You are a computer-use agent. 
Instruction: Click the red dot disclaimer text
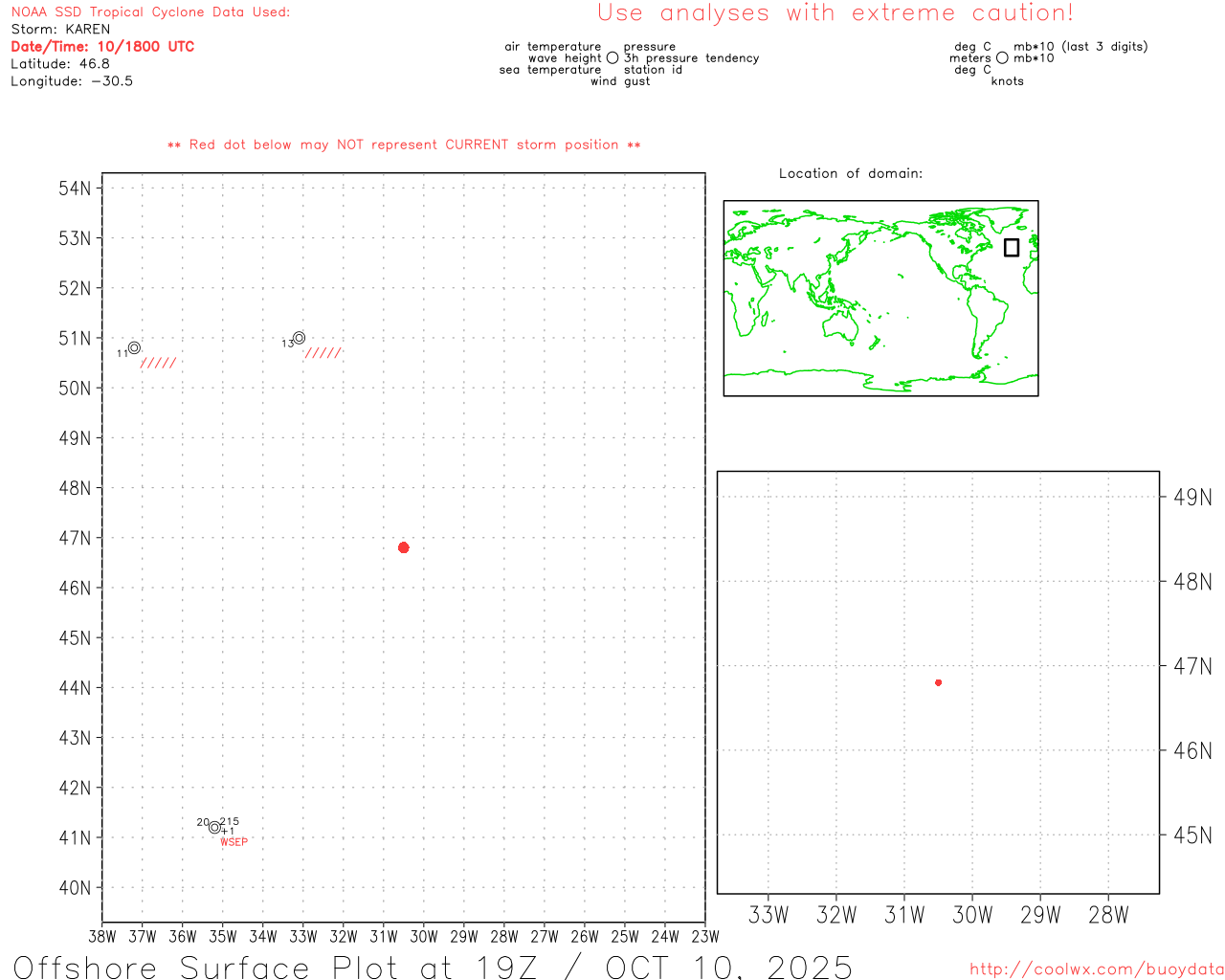coord(404,145)
